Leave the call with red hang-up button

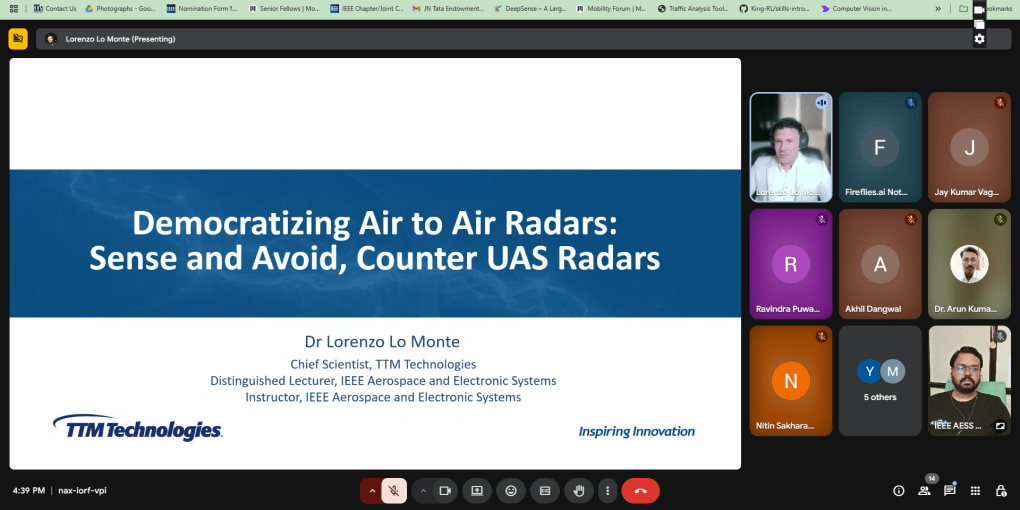(641, 490)
